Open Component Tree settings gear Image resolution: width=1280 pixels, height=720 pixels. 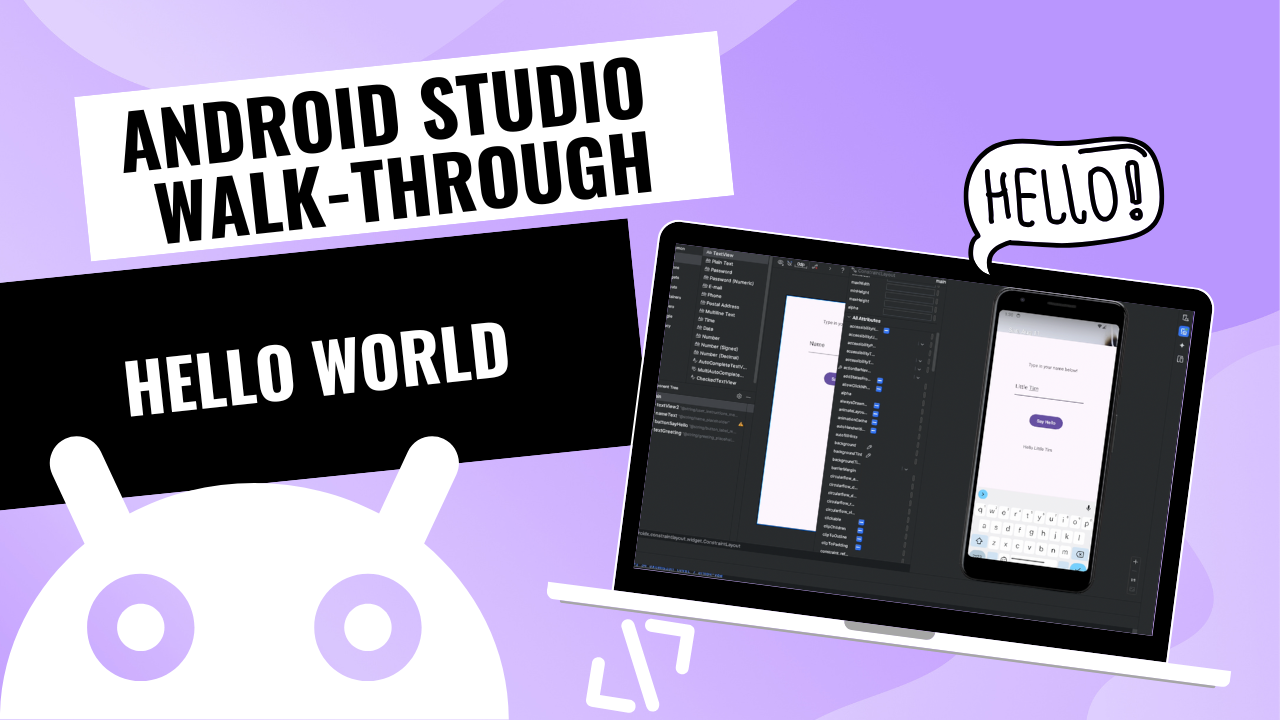pyautogui.click(x=738, y=396)
